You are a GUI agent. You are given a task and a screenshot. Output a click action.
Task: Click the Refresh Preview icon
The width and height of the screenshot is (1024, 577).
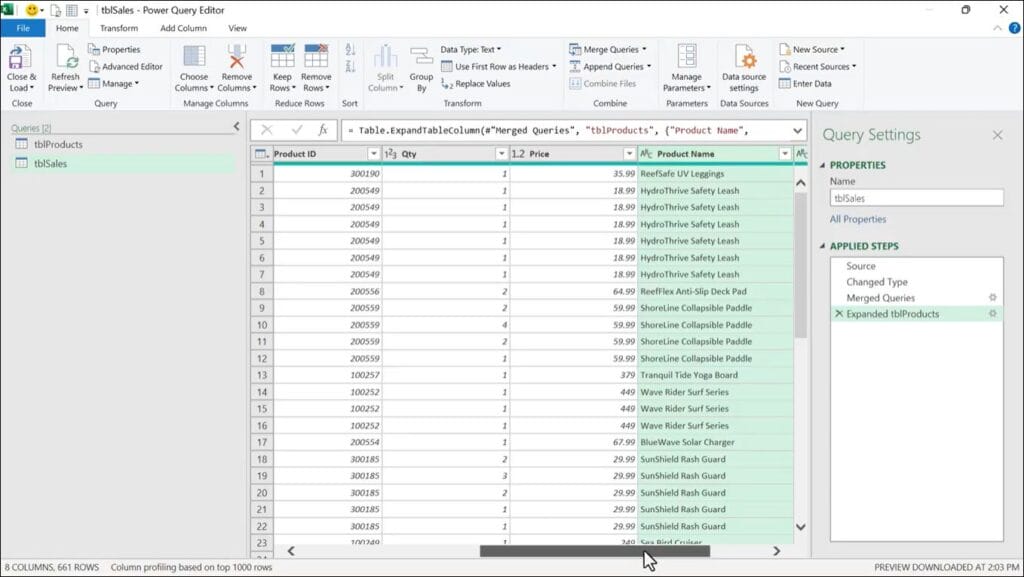66,58
